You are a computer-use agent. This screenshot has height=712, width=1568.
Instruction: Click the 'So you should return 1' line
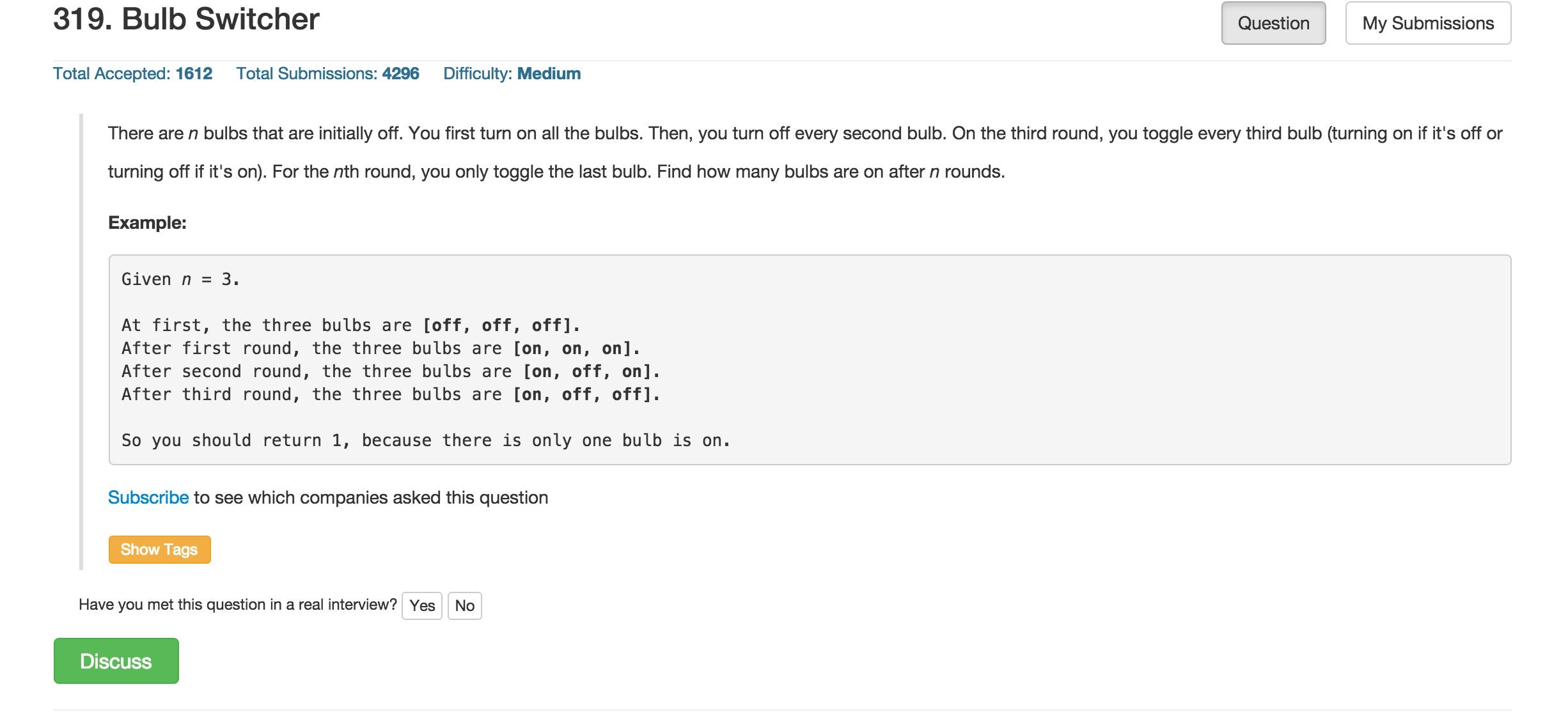coord(426,440)
